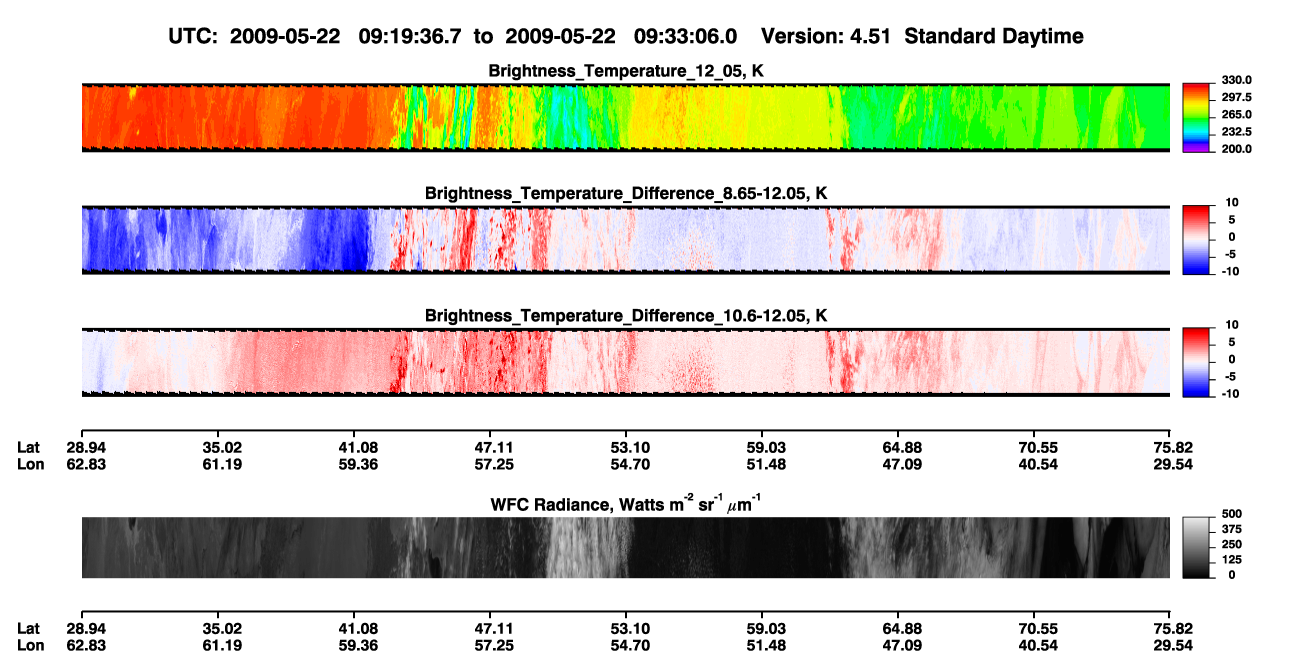This screenshot has width=1300, height=667.
Task: Click the 8.65-12.05 difference image strip
Action: (626, 240)
